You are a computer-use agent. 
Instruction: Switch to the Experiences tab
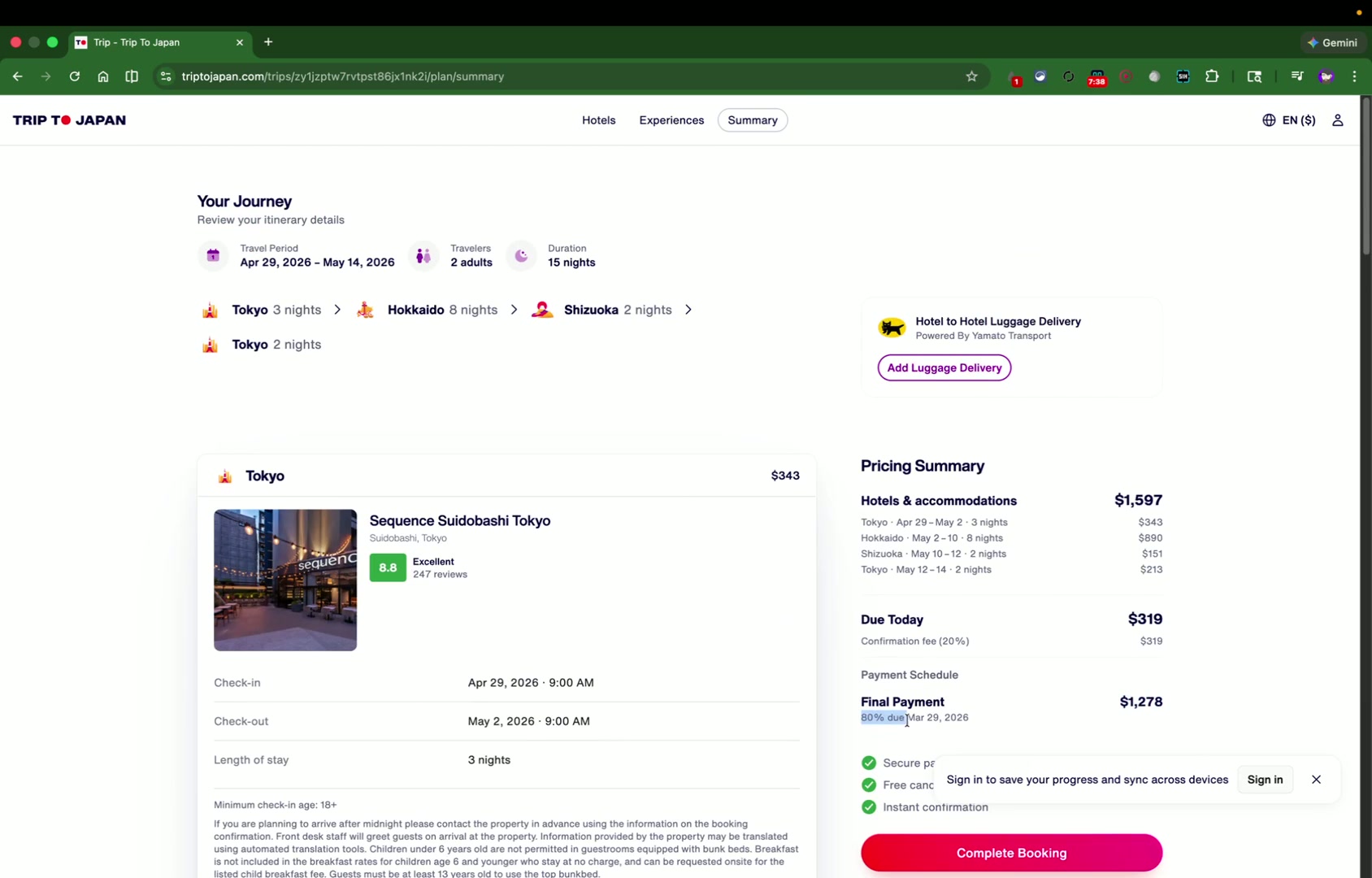[x=671, y=120]
